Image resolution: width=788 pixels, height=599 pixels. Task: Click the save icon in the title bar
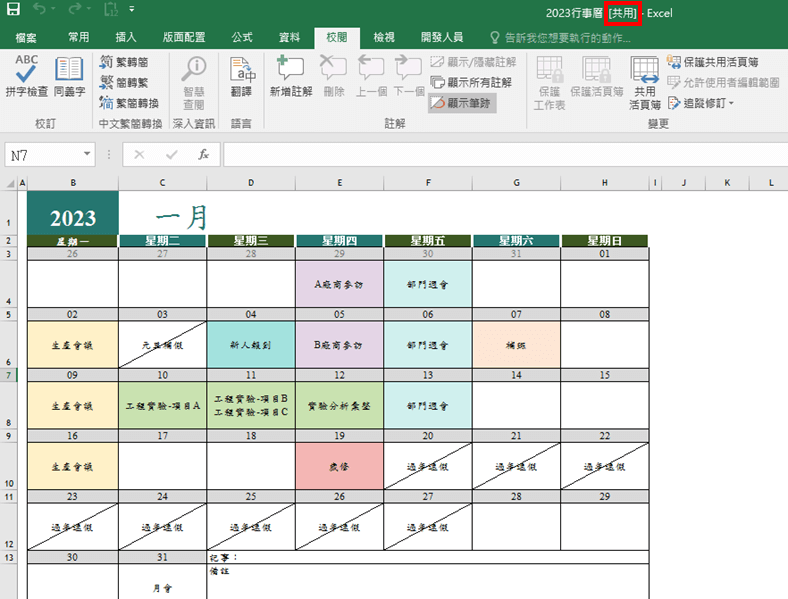point(13,12)
